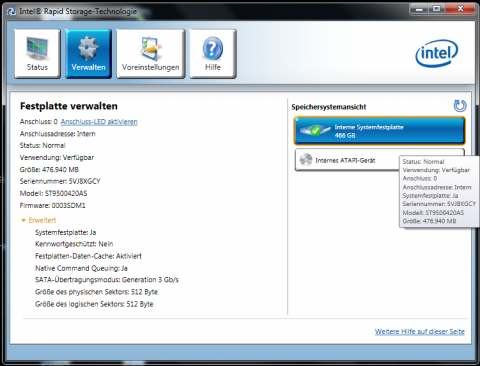This screenshot has width=480, height=366.
Task: Click the Größe des logischen Sektors line
Action: tap(94, 304)
